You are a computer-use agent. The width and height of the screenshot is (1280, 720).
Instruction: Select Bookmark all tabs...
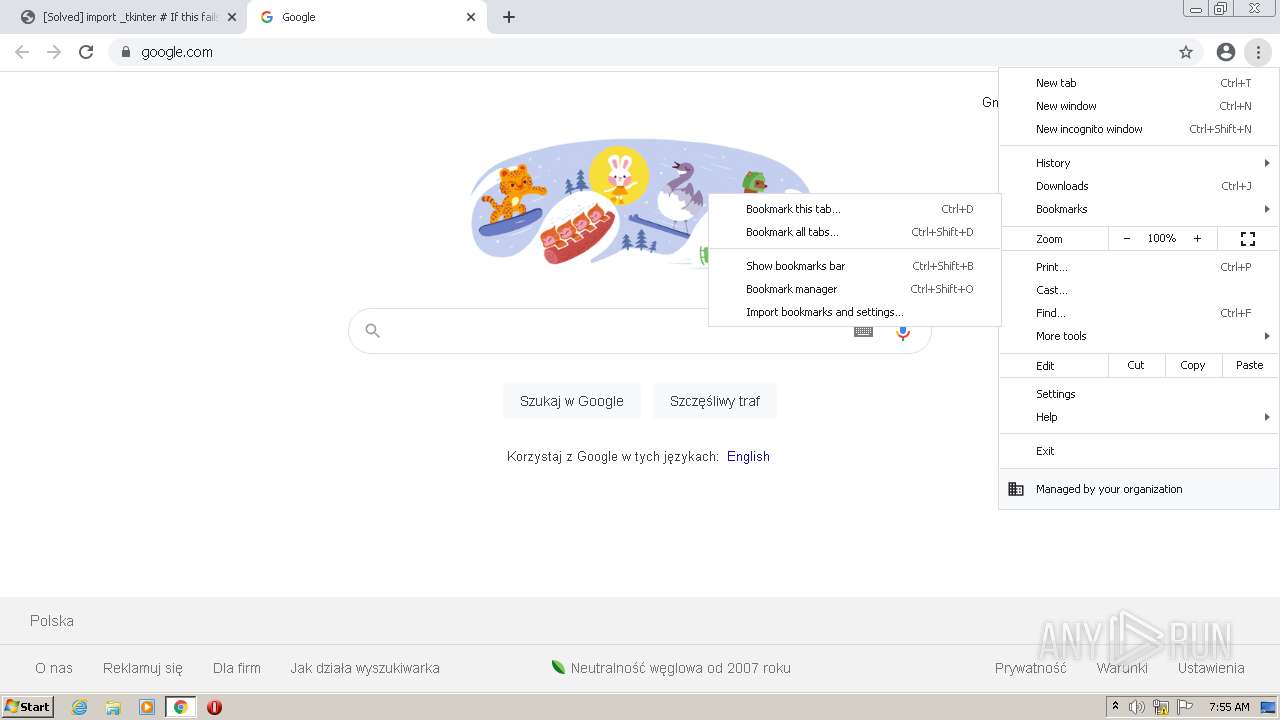pos(854,232)
